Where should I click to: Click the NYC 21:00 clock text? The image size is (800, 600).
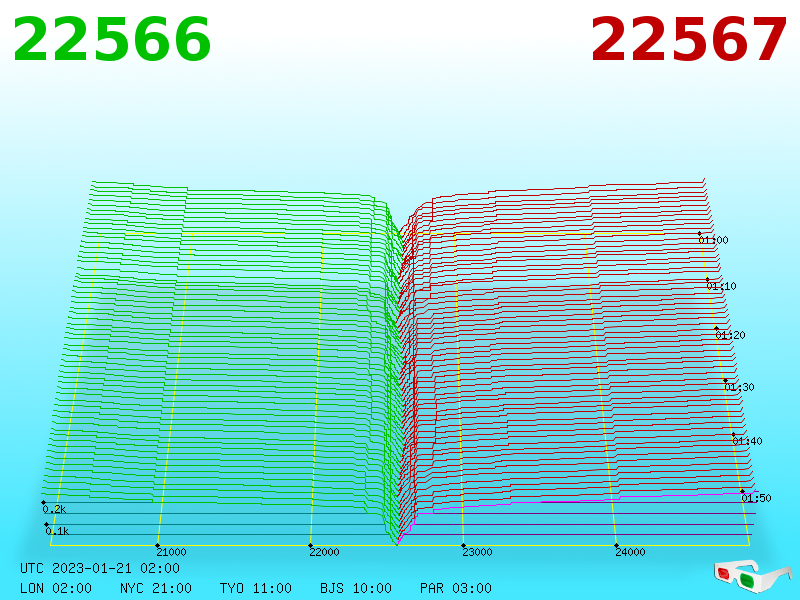pyautogui.click(x=156, y=588)
